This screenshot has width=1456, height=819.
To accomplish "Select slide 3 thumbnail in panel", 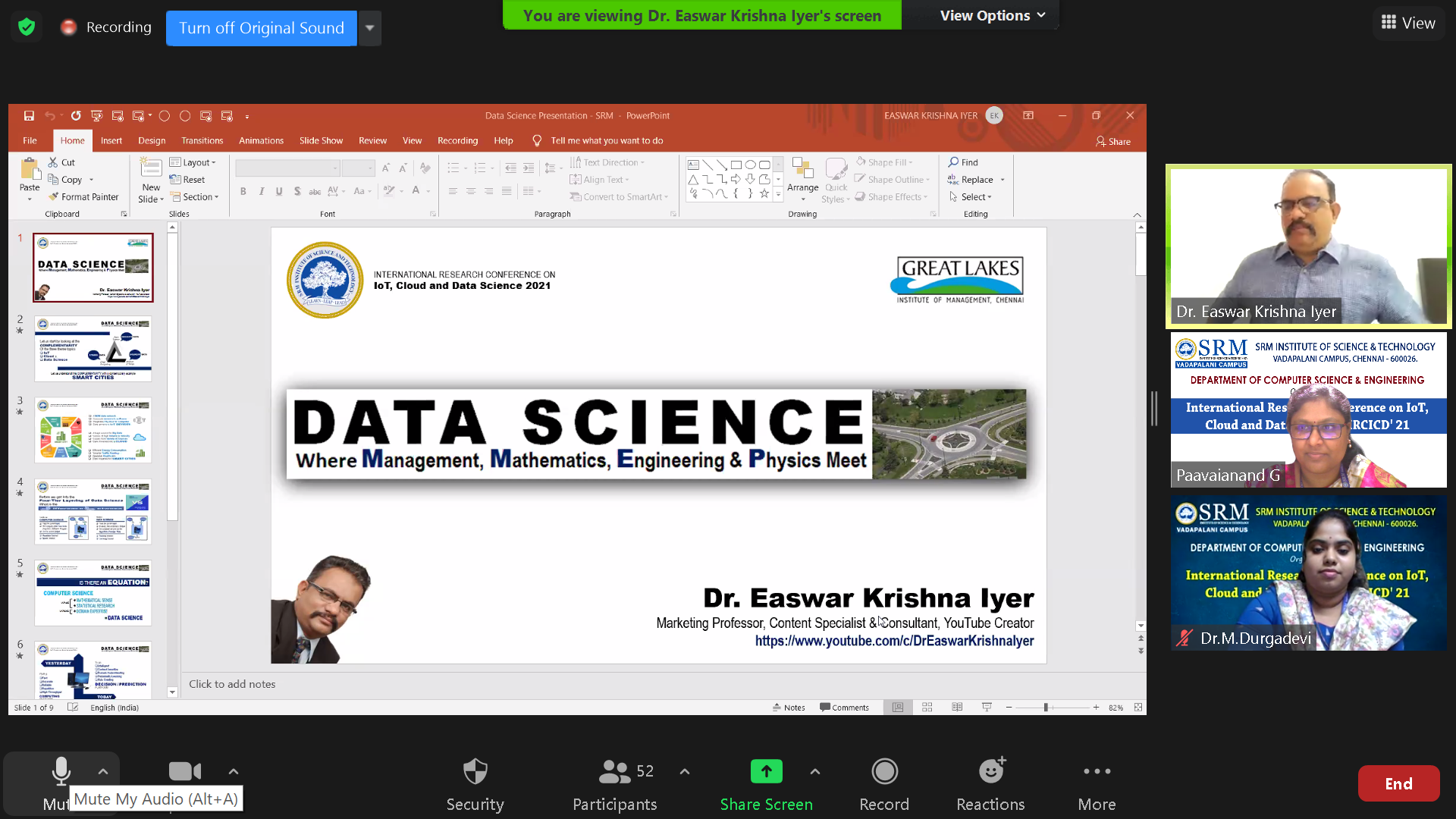I will [x=93, y=430].
